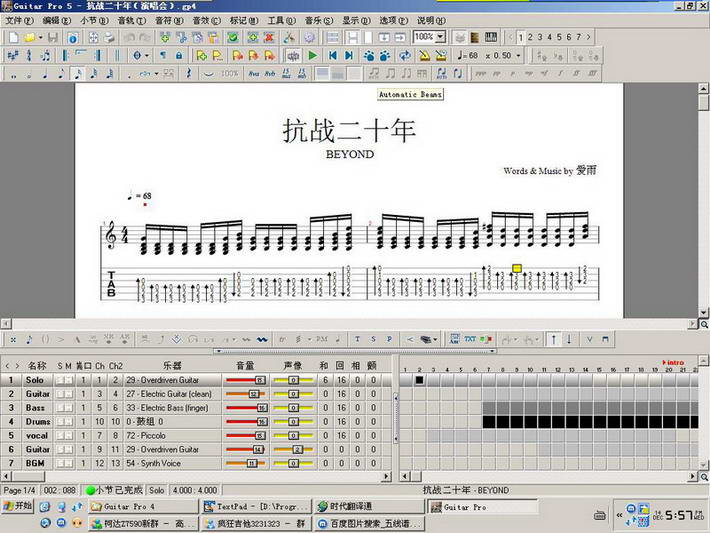Click the Save disk icon
The height and width of the screenshot is (533, 710).
click(53, 37)
